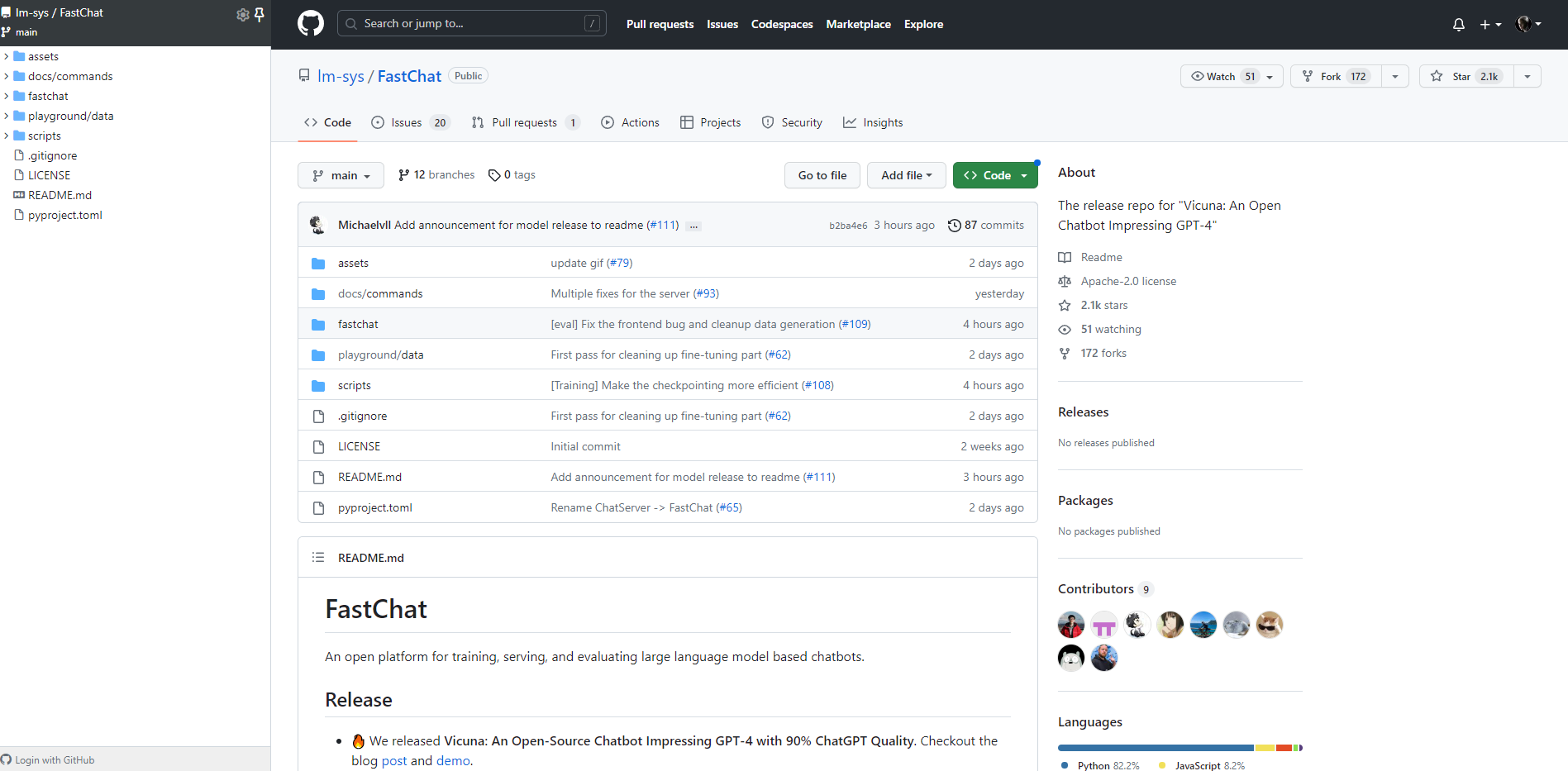Screen dimensions: 1568x771
Task: Click the Go to file button
Action: (x=822, y=175)
